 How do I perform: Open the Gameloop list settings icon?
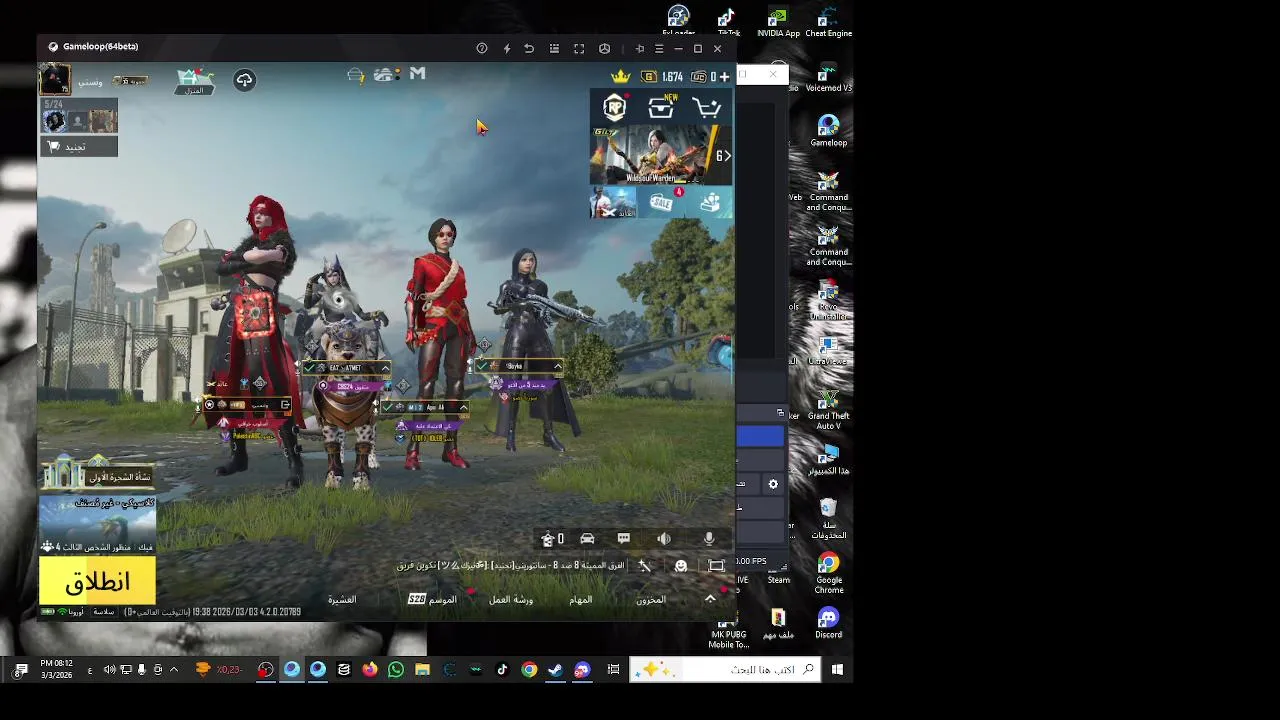click(554, 48)
